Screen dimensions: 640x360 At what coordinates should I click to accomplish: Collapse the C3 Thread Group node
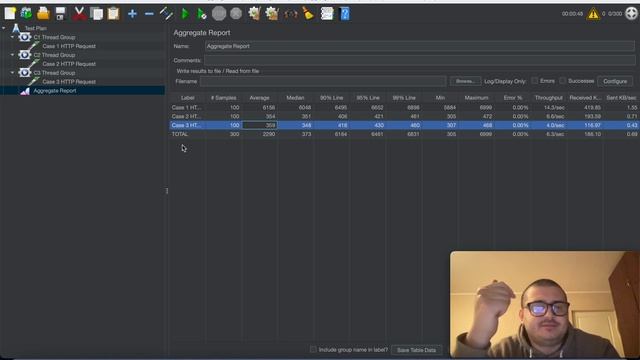click(12, 73)
